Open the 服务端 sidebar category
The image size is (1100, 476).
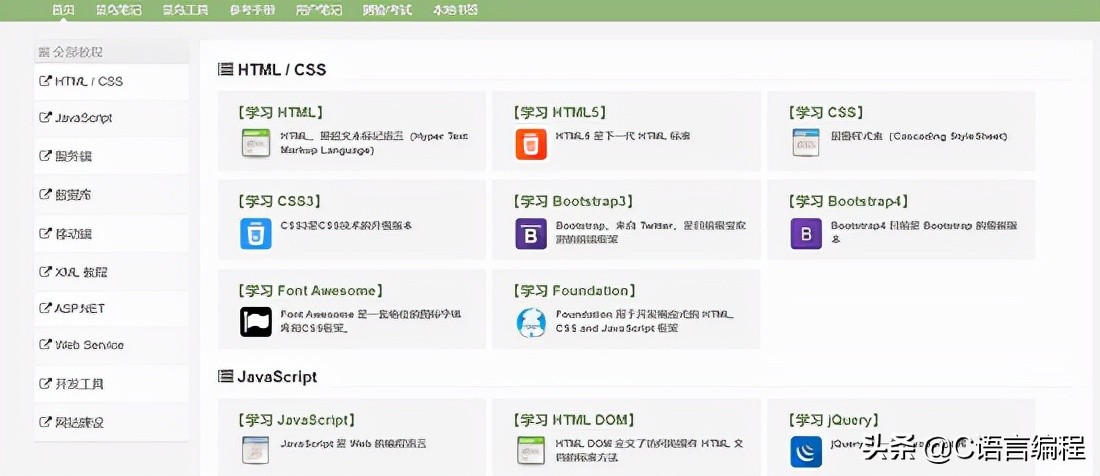click(x=111, y=156)
